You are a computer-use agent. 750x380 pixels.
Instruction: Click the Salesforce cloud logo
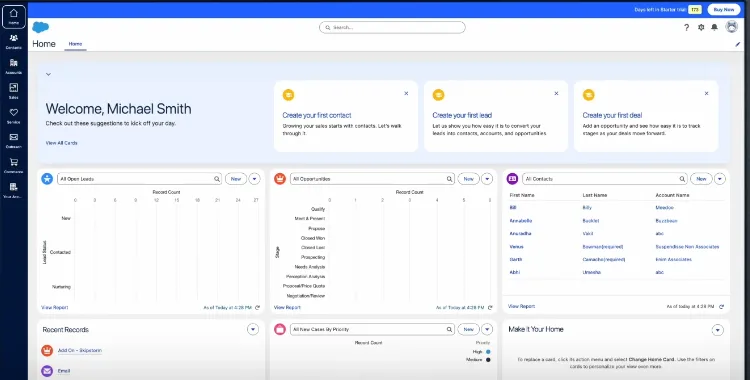tap(41, 27)
